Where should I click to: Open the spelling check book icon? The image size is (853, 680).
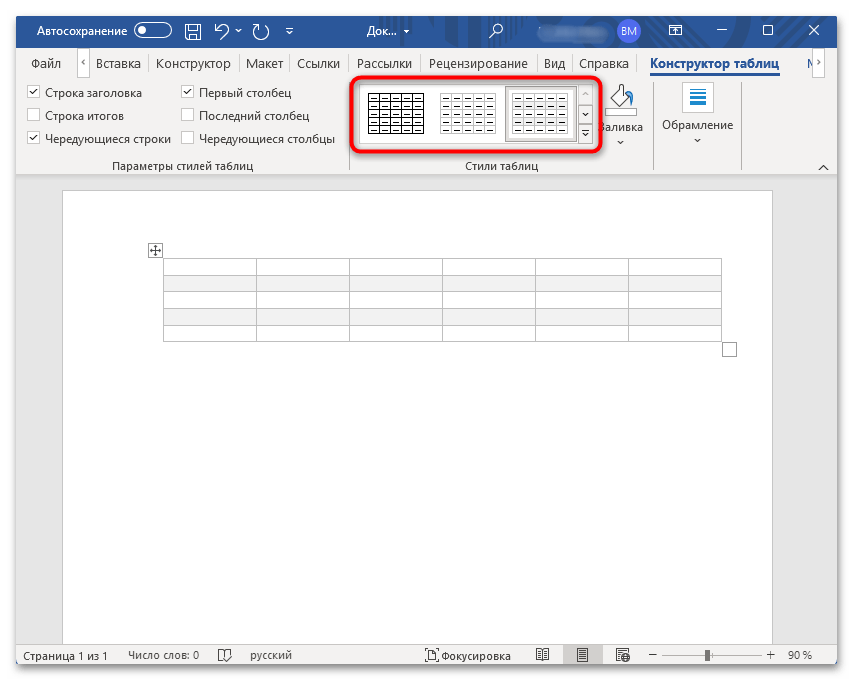225,655
